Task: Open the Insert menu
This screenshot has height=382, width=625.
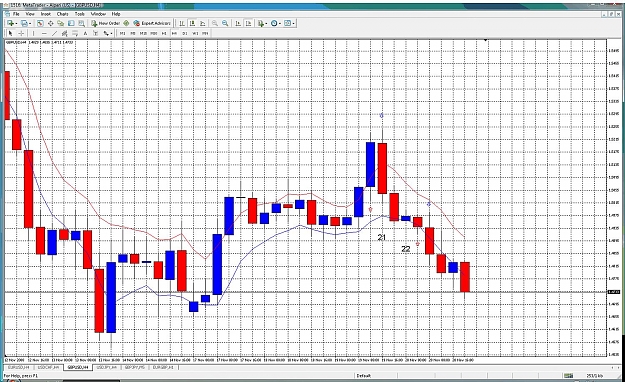Action: (46, 14)
